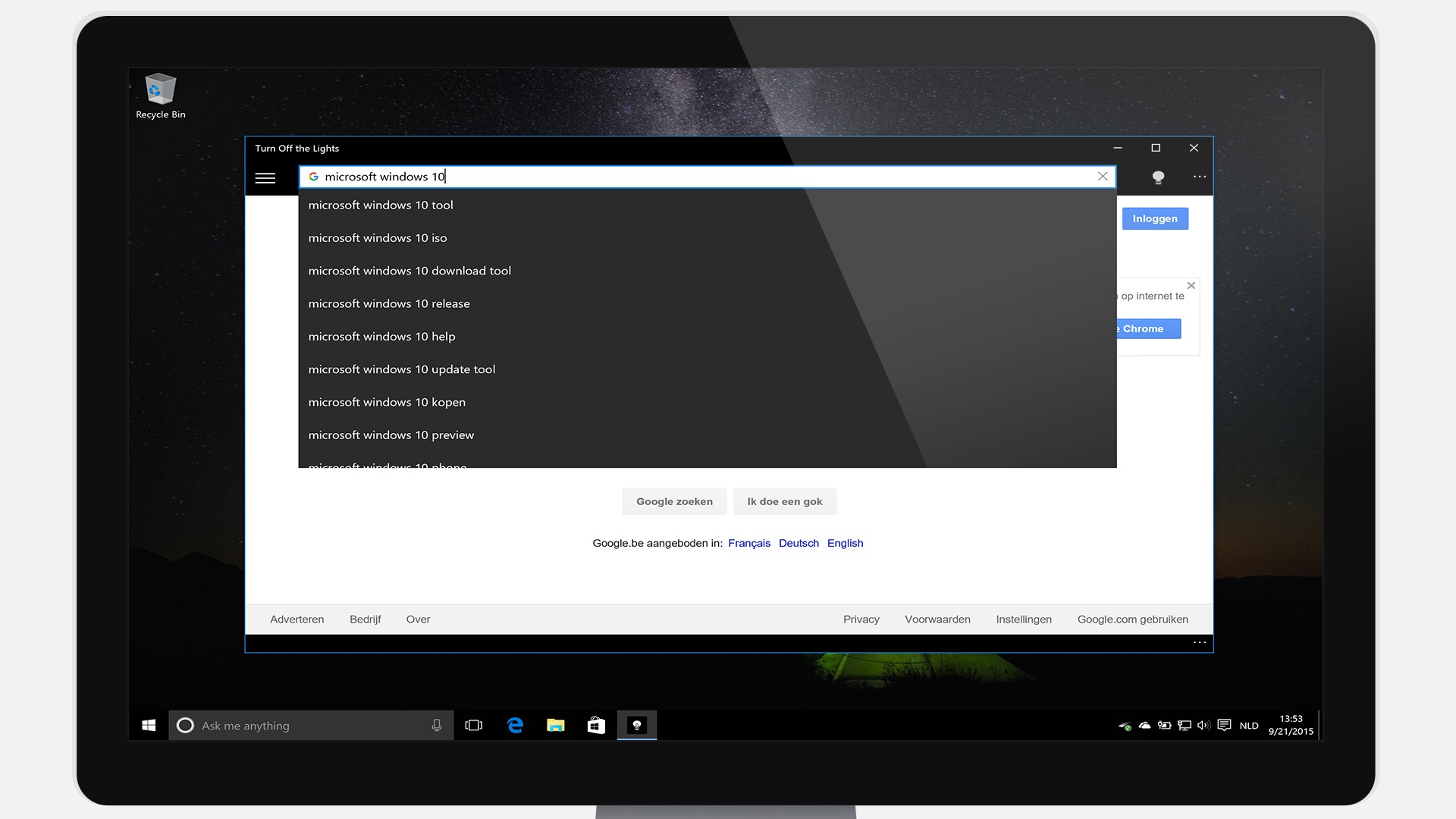Open Task View on the taskbar
This screenshot has width=1456, height=819.
(x=474, y=726)
